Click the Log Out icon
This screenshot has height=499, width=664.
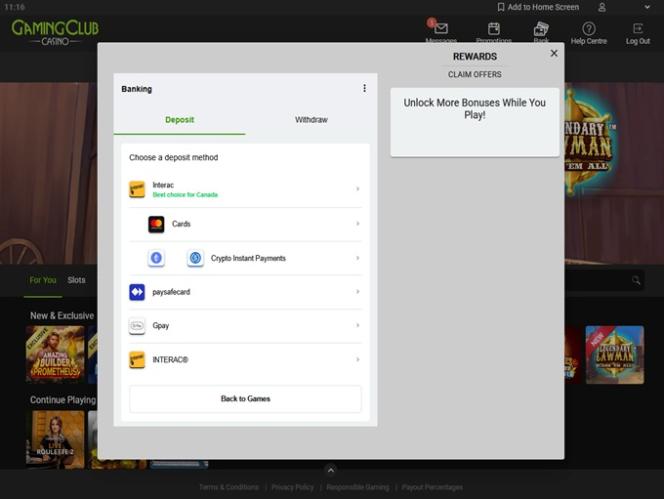(638, 28)
